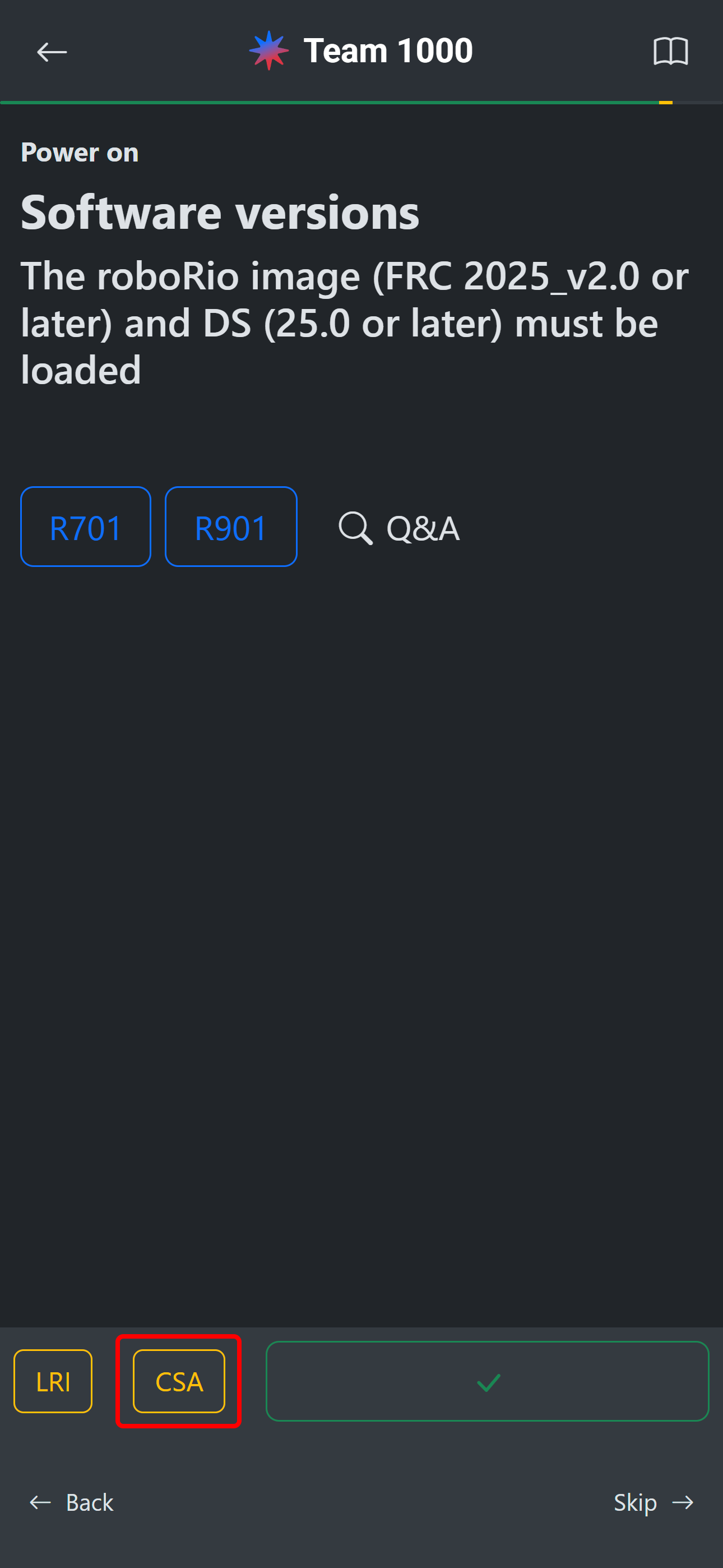Click the colorful star logo icon
This screenshot has width=723, height=1568.
pyautogui.click(x=268, y=50)
